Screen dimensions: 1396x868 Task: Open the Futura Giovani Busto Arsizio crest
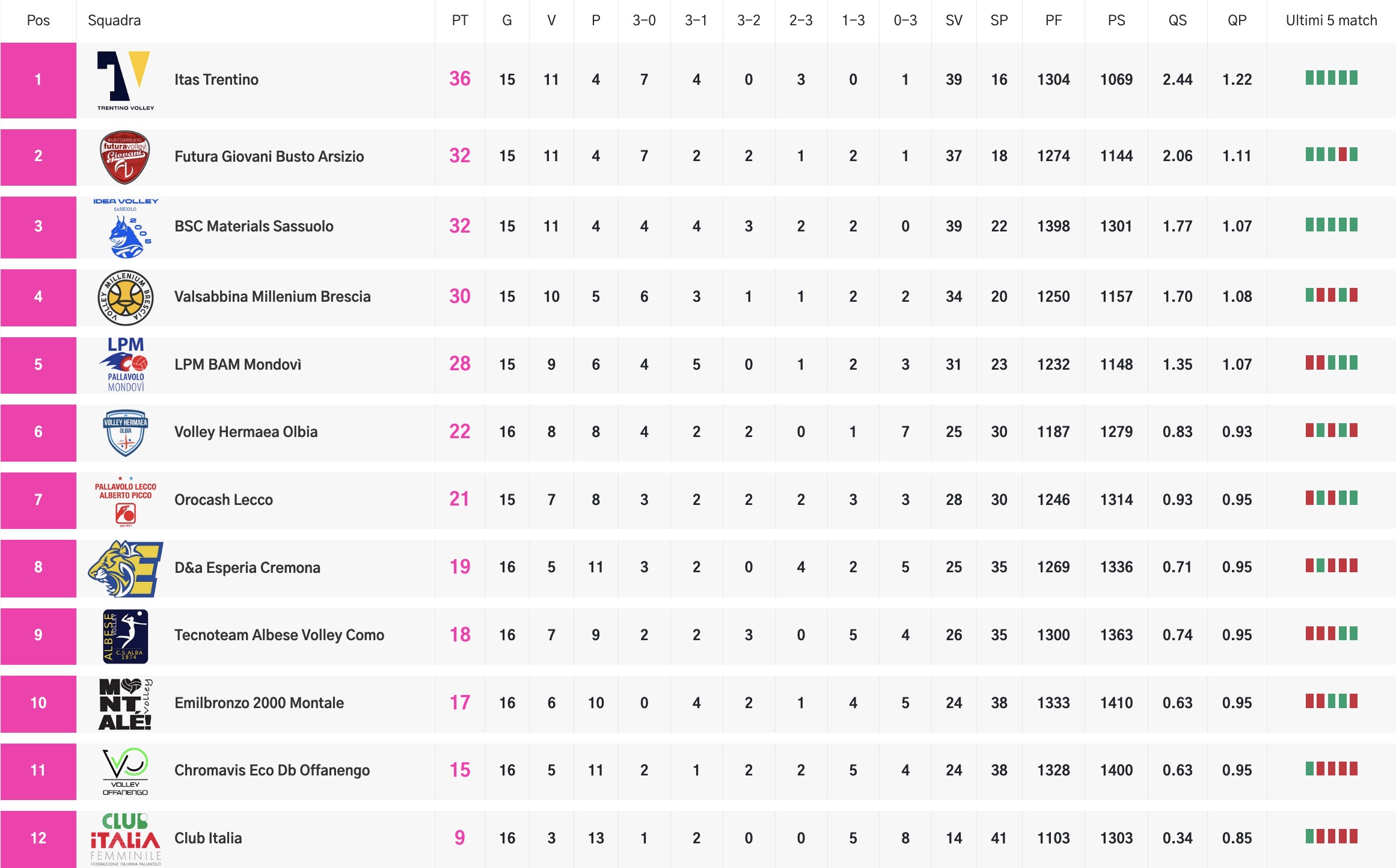(124, 157)
